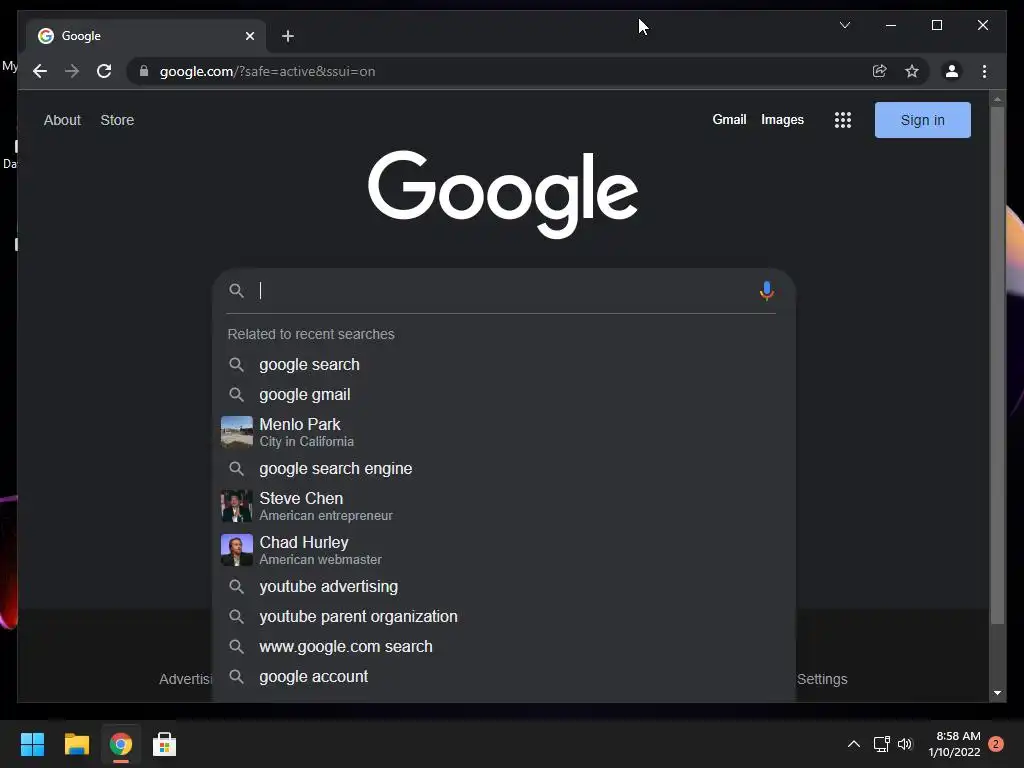Click the Steve Chen thumbnail photo

click(236, 505)
